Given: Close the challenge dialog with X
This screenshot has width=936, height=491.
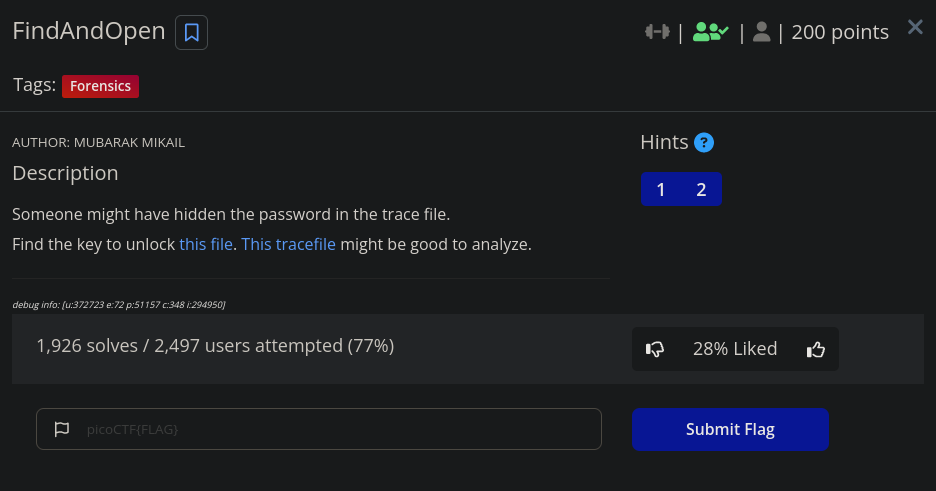Looking at the screenshot, I should [x=915, y=27].
